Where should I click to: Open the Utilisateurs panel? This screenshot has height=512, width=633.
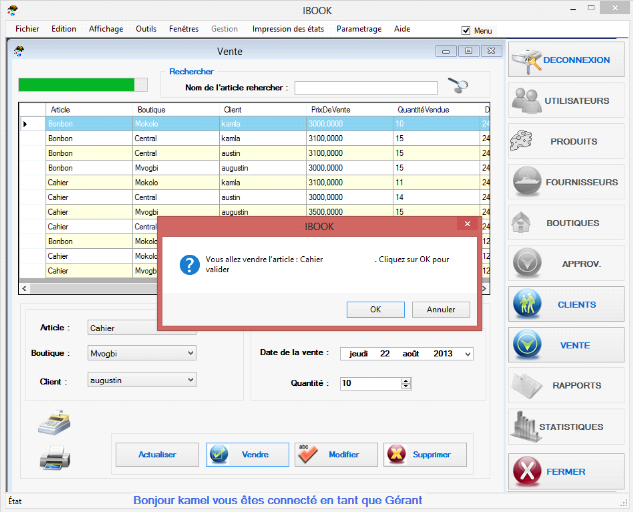pos(567,101)
